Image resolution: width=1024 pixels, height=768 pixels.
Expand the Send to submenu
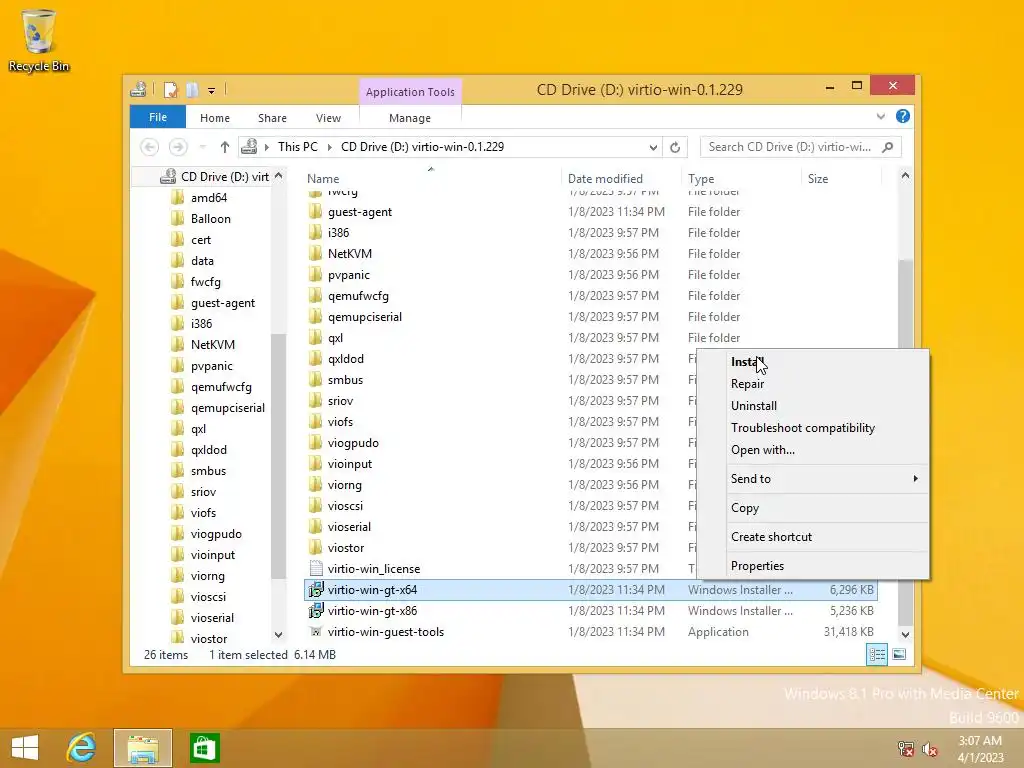814,479
